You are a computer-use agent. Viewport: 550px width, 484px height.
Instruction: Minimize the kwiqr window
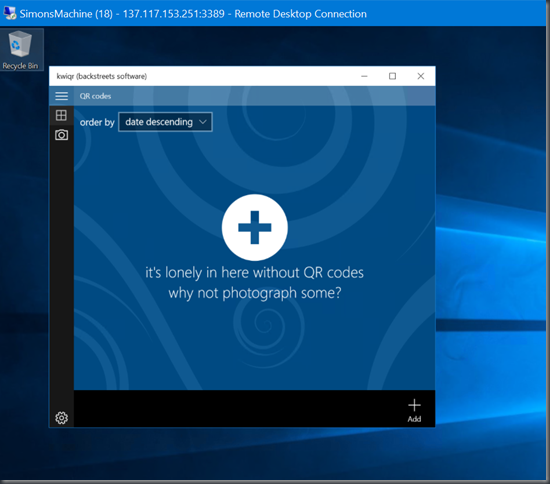pyautogui.click(x=364, y=76)
